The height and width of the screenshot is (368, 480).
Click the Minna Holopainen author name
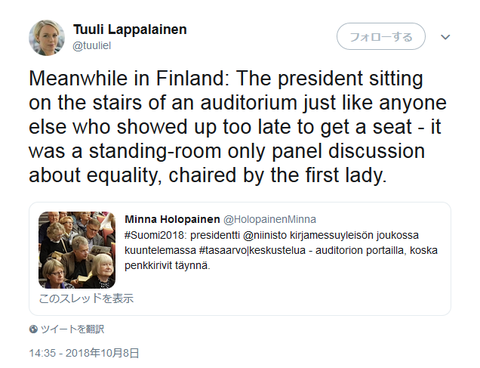(x=172, y=219)
